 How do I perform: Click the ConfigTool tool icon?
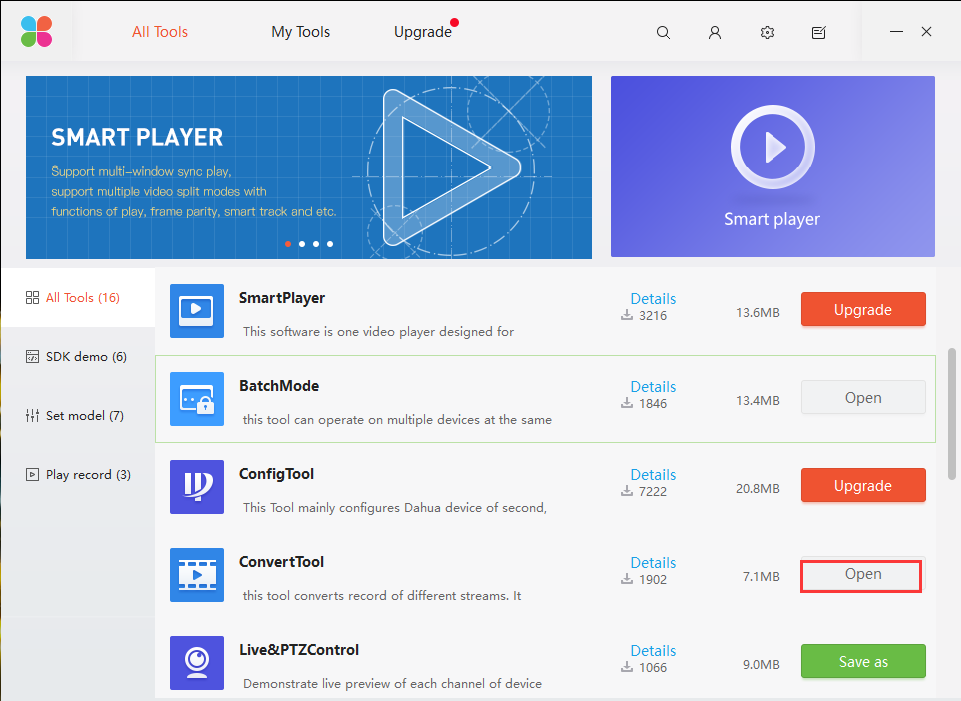tap(197, 487)
